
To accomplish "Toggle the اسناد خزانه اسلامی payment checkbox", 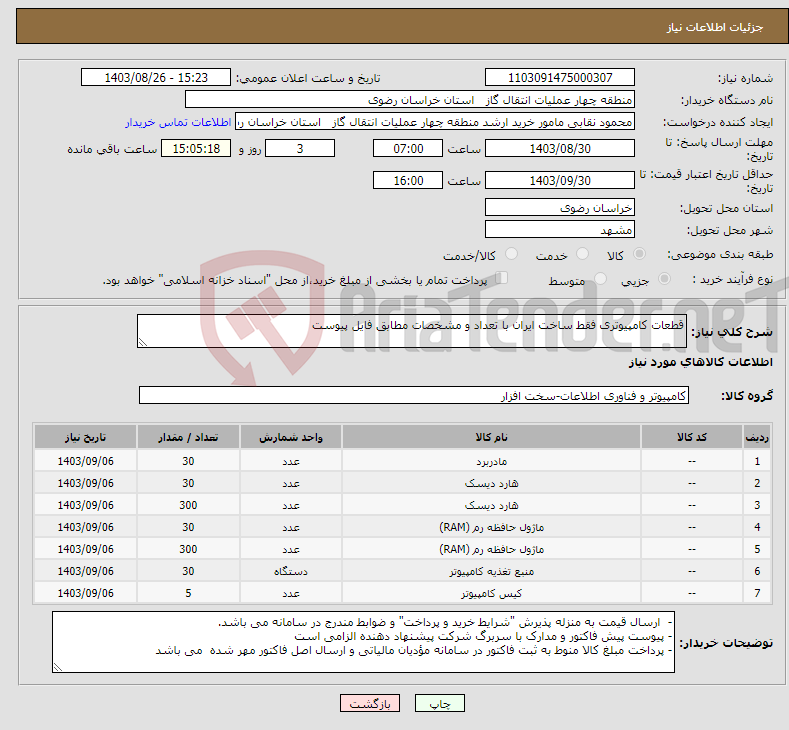I will tap(502, 278).
